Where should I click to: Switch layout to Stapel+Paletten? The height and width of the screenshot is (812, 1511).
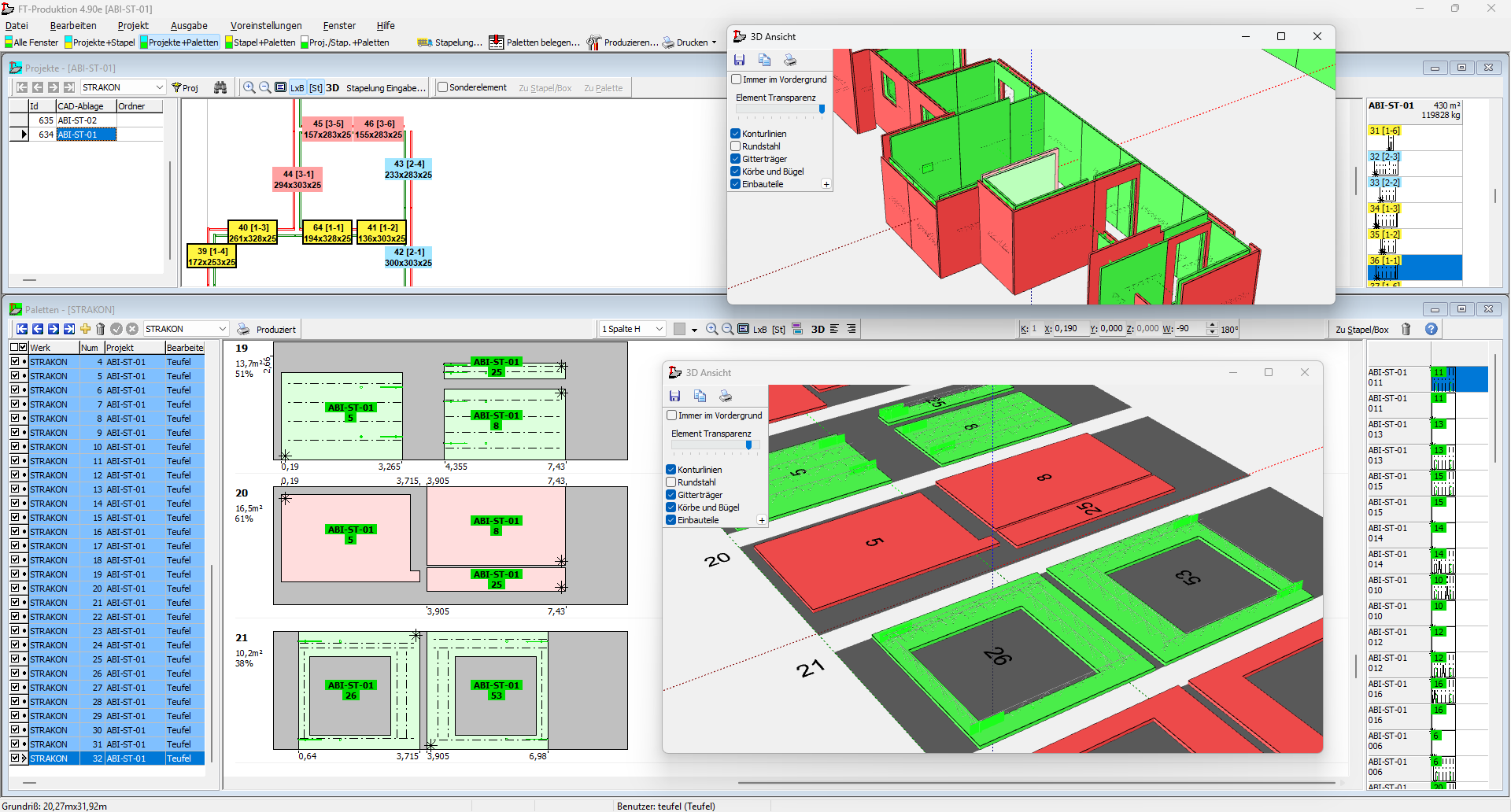pyautogui.click(x=260, y=42)
